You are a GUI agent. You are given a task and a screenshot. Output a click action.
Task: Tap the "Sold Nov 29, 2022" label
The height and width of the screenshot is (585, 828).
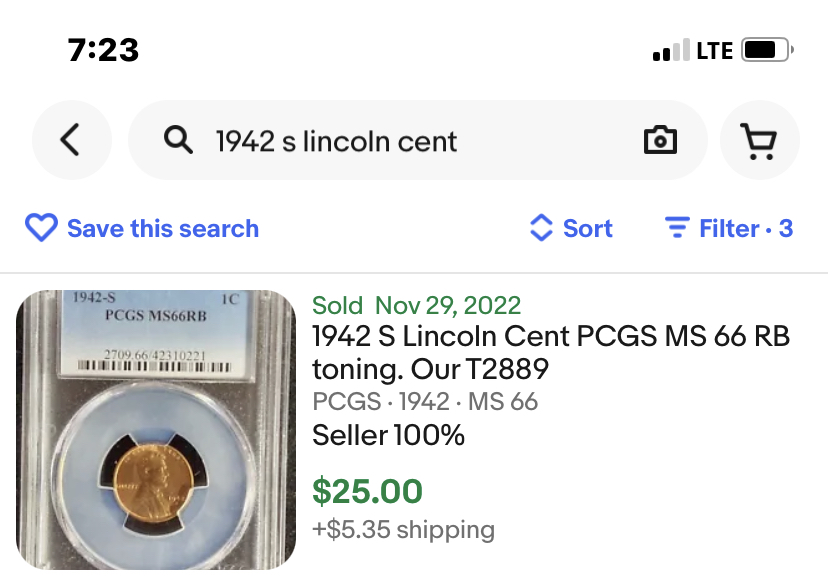416,305
